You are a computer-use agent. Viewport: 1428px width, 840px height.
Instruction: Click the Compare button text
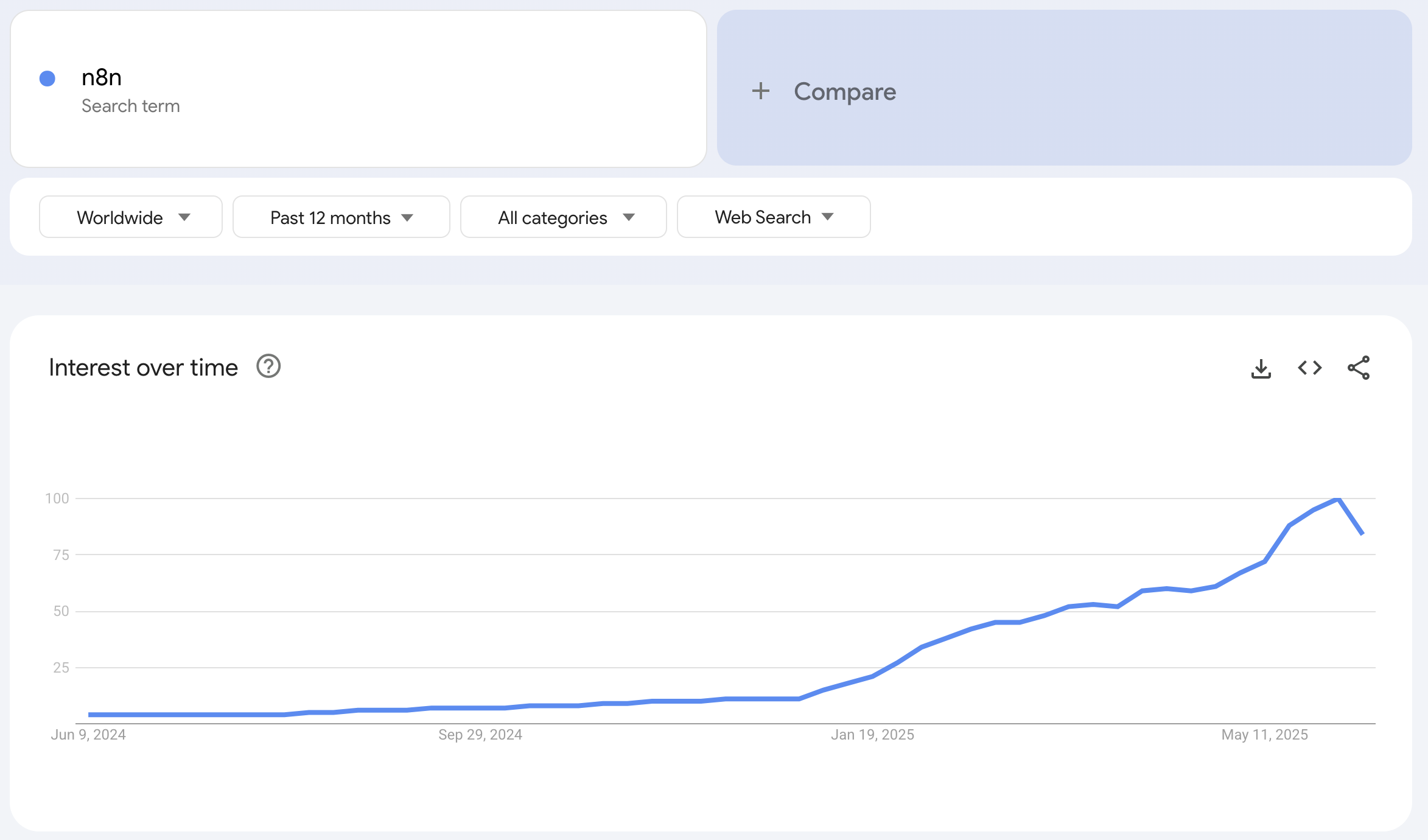pos(844,91)
